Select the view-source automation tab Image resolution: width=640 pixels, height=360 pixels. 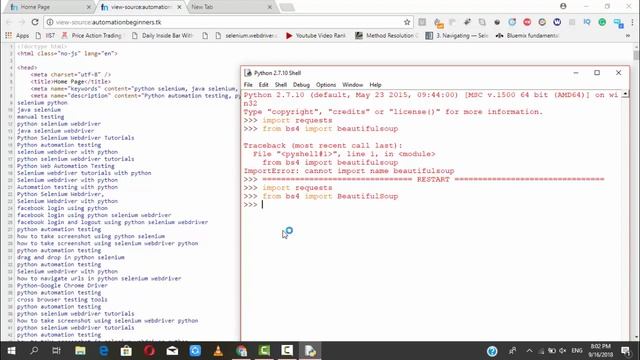coord(141,7)
